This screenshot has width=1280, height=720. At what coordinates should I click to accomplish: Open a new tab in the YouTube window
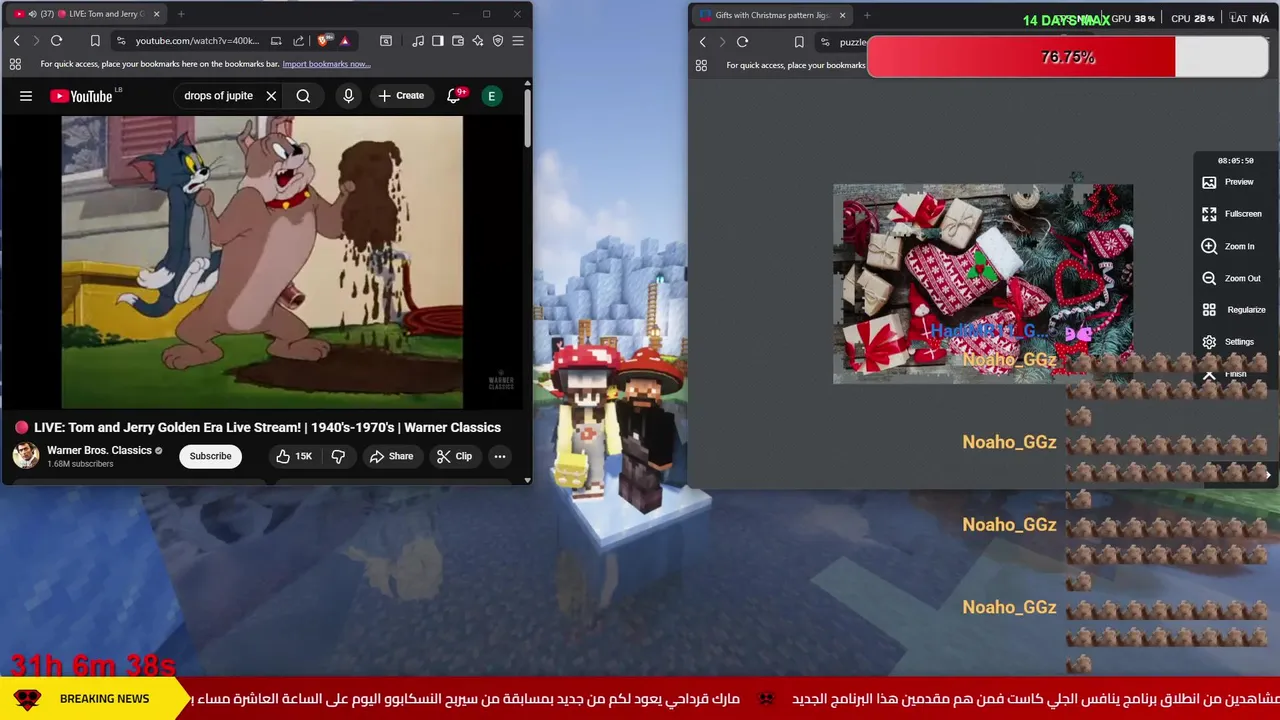click(181, 14)
